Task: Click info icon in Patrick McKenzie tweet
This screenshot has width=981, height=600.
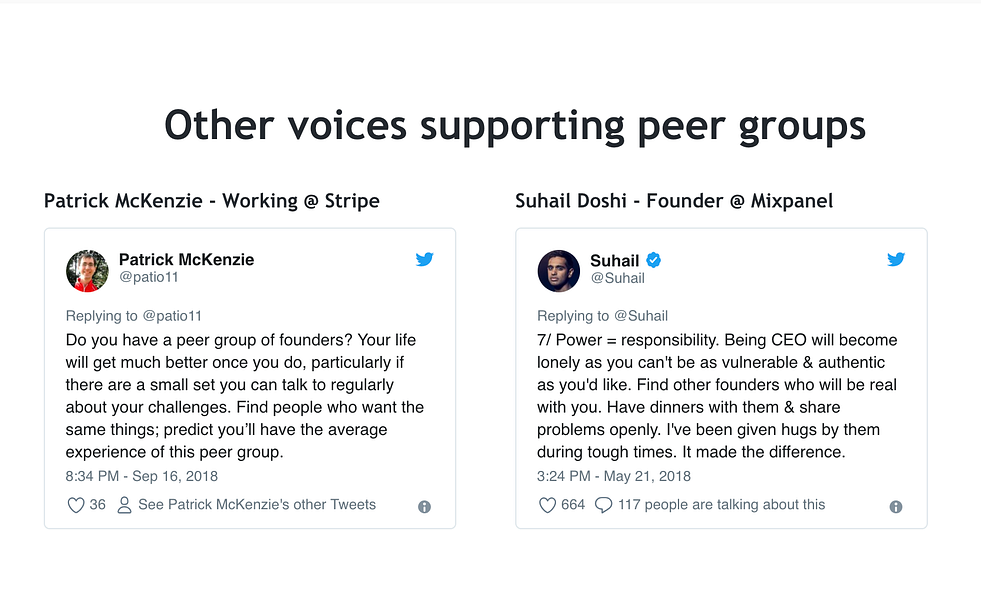Action: tap(424, 507)
